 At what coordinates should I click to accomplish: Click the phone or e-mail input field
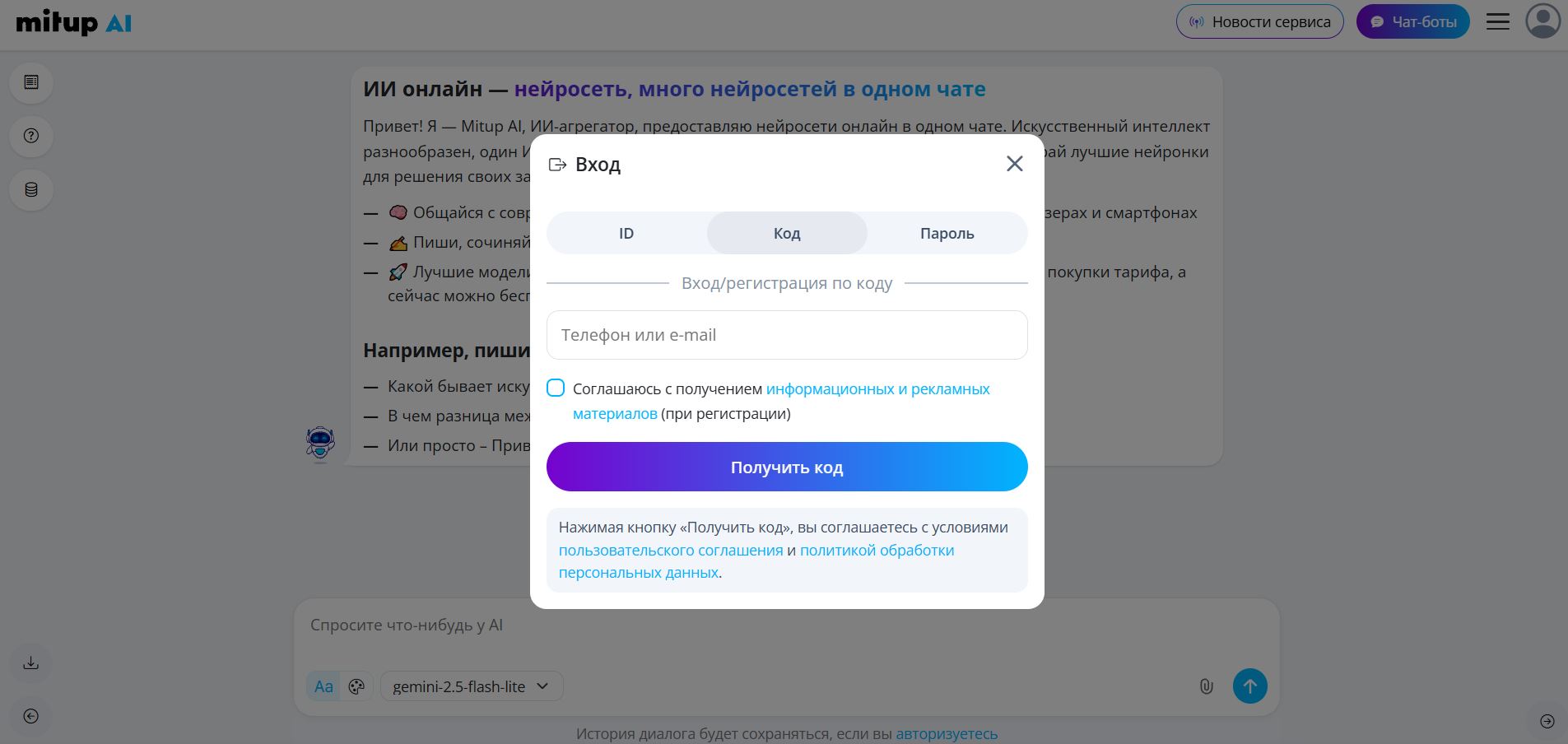pyautogui.click(x=786, y=334)
